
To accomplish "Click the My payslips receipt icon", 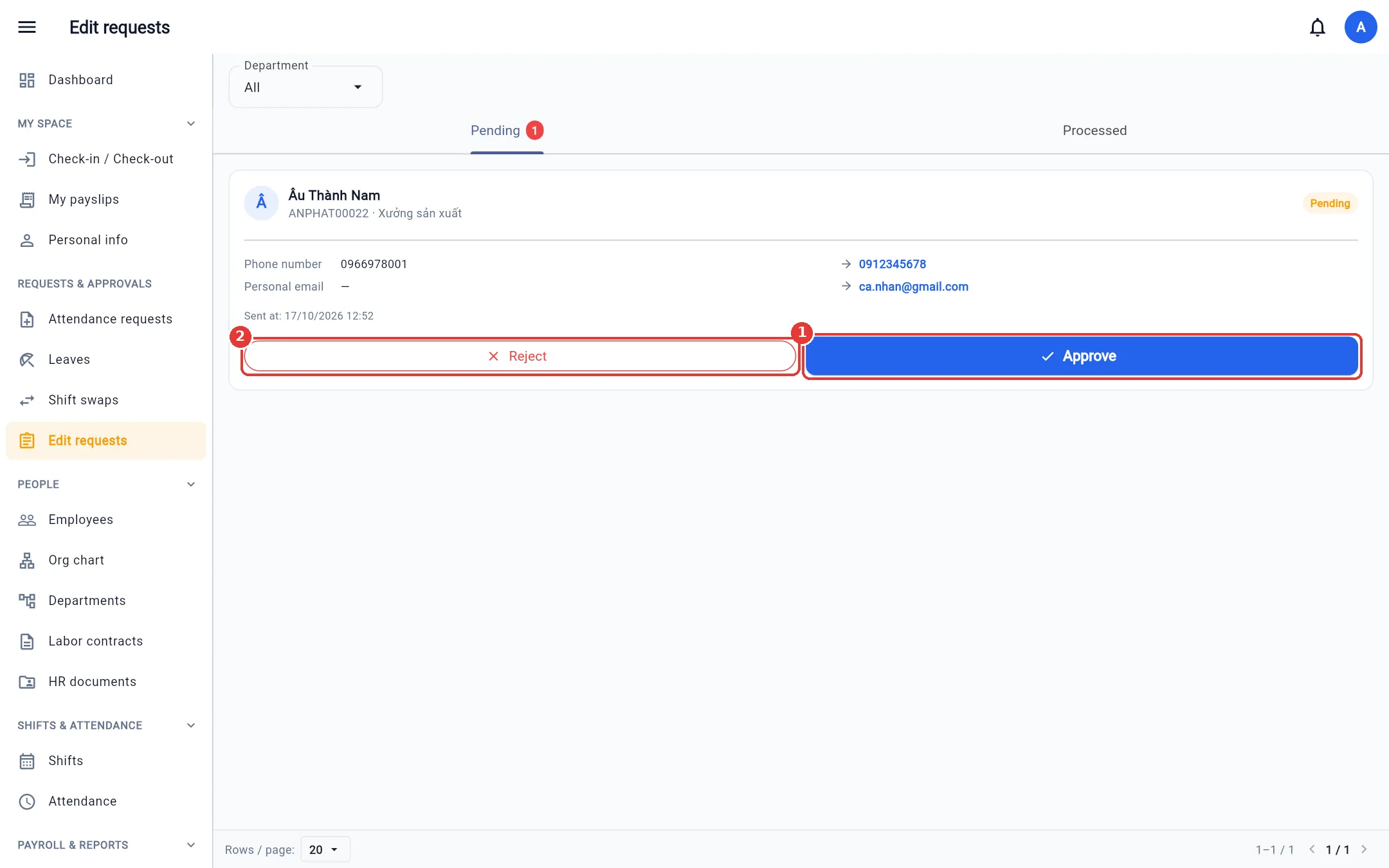I will click(27, 199).
